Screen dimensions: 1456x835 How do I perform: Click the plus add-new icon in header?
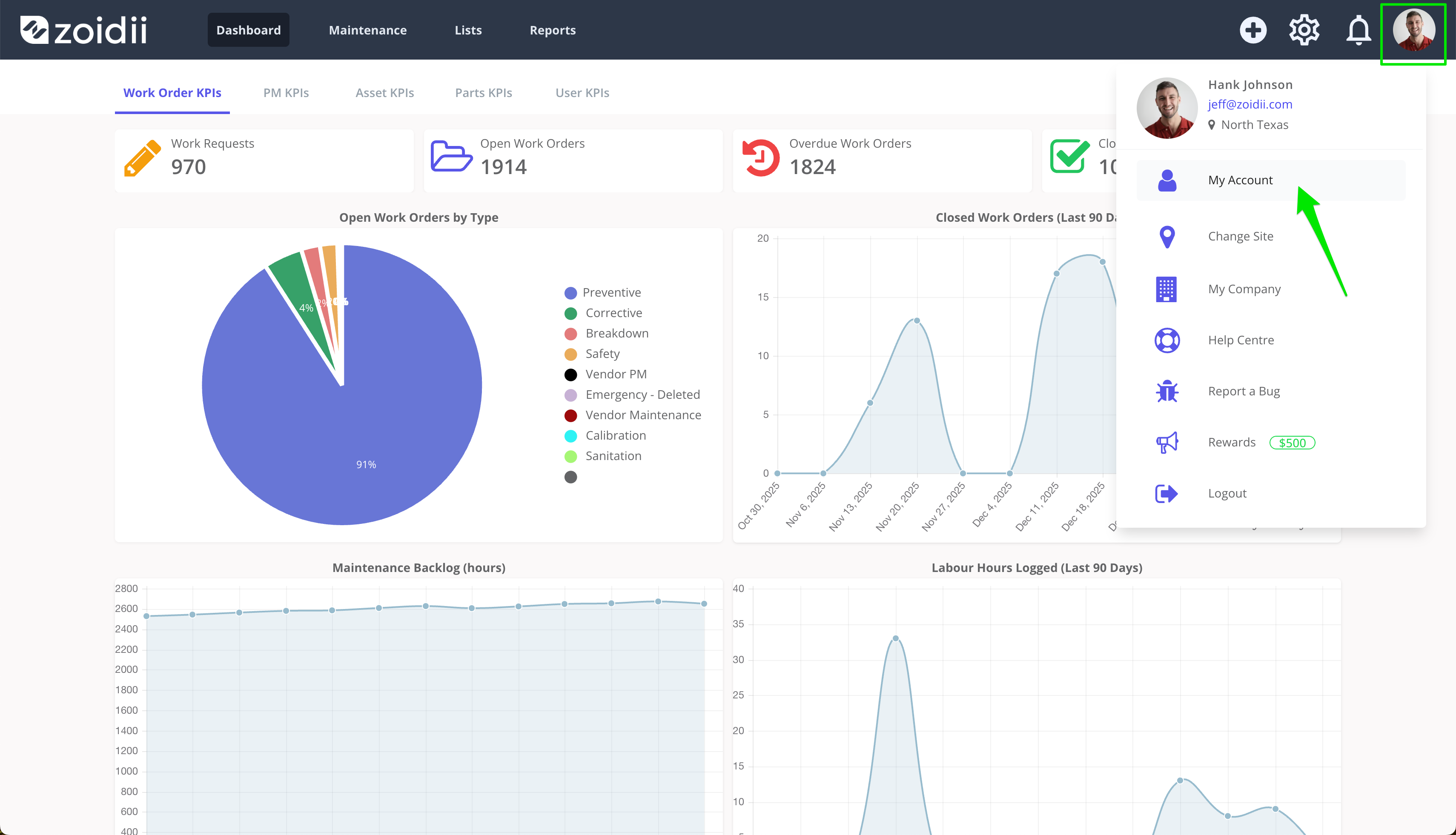click(x=1253, y=30)
